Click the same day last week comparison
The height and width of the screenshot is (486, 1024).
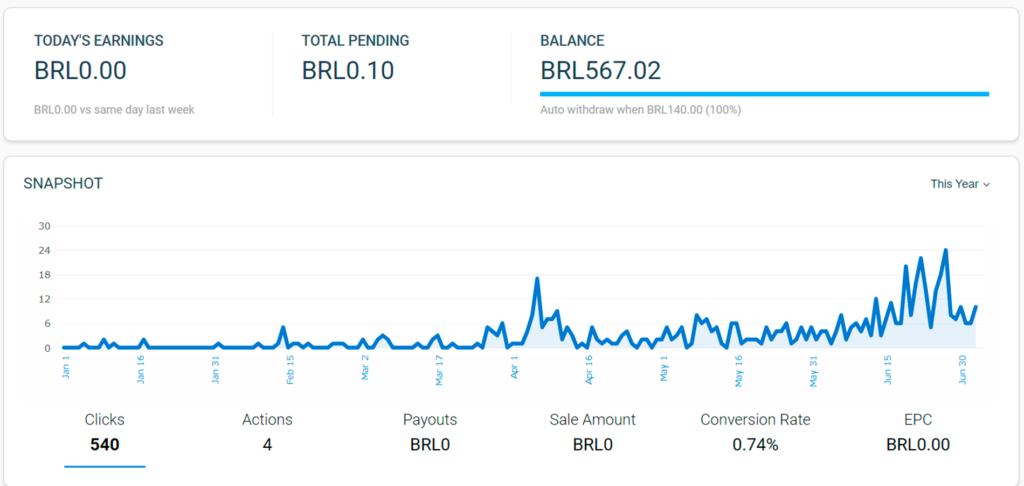coord(114,109)
